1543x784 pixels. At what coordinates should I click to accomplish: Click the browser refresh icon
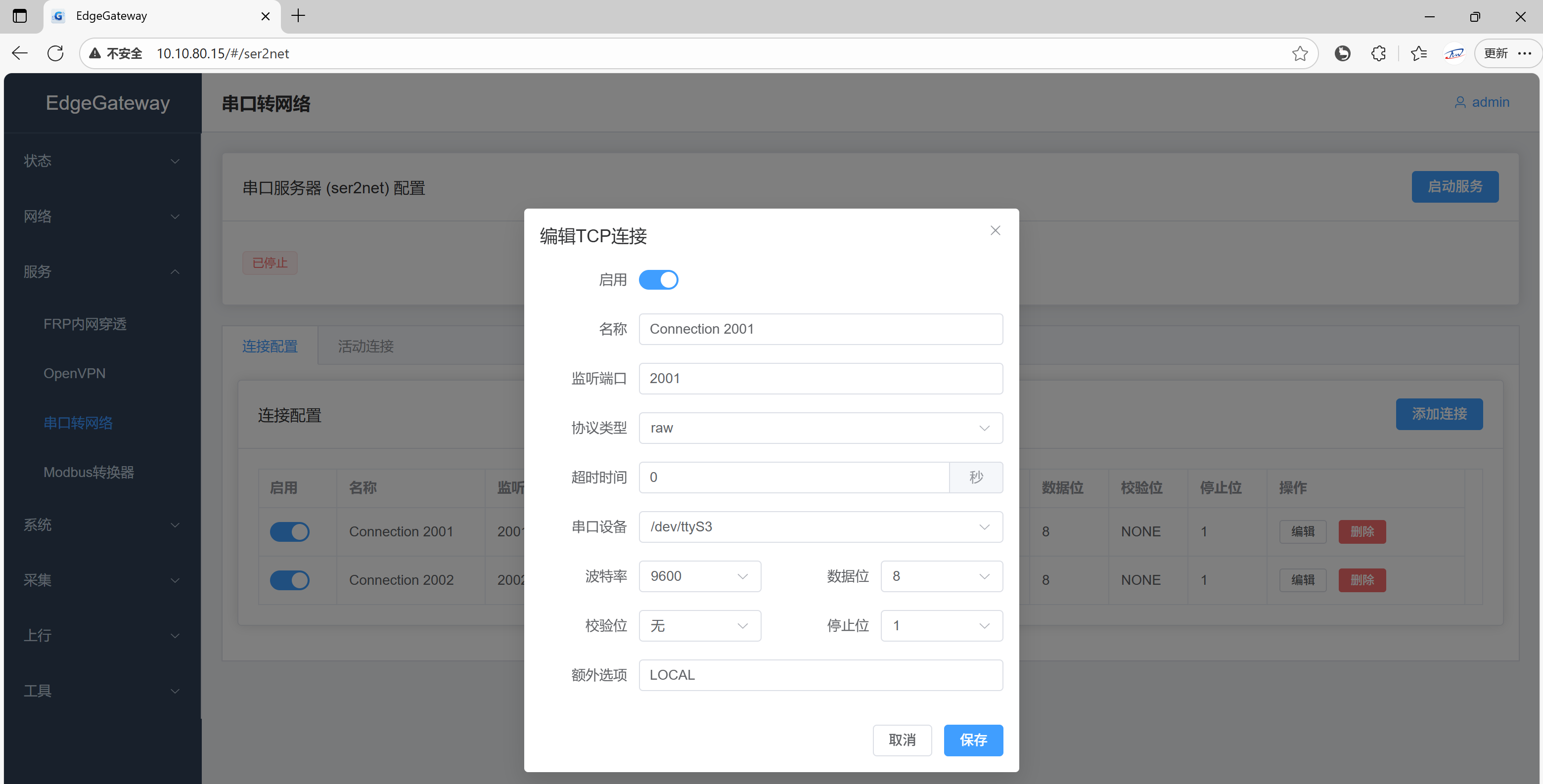(55, 53)
